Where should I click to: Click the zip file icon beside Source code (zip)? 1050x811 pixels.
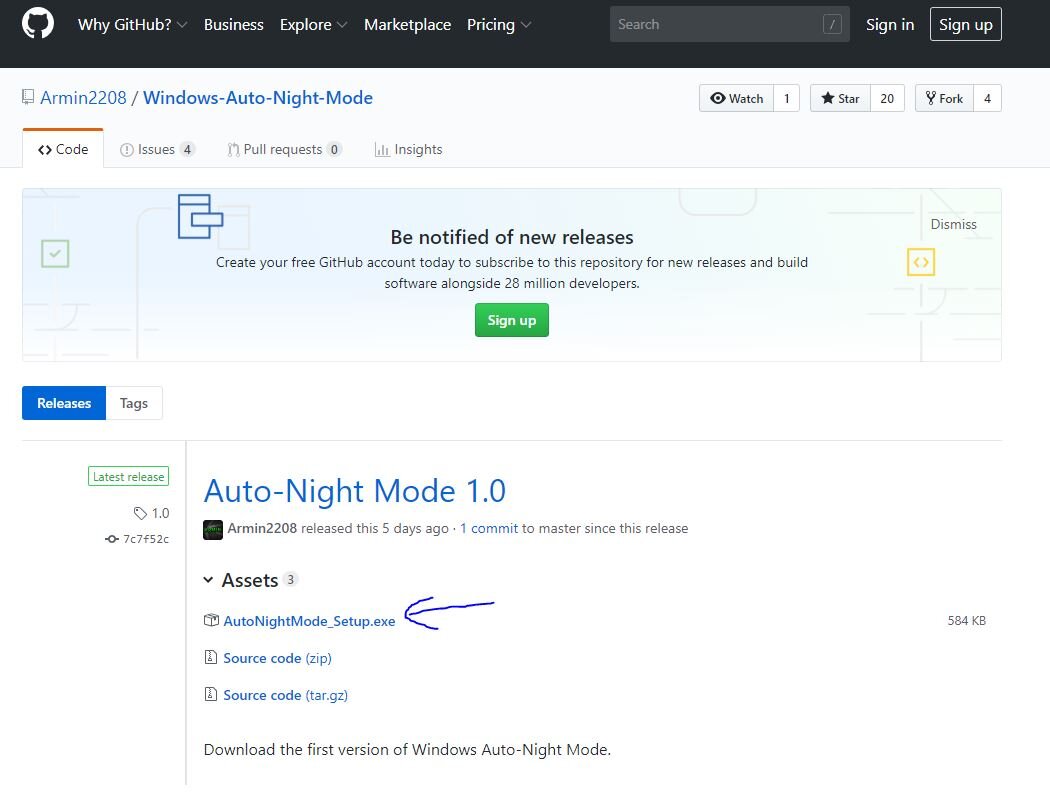point(210,657)
